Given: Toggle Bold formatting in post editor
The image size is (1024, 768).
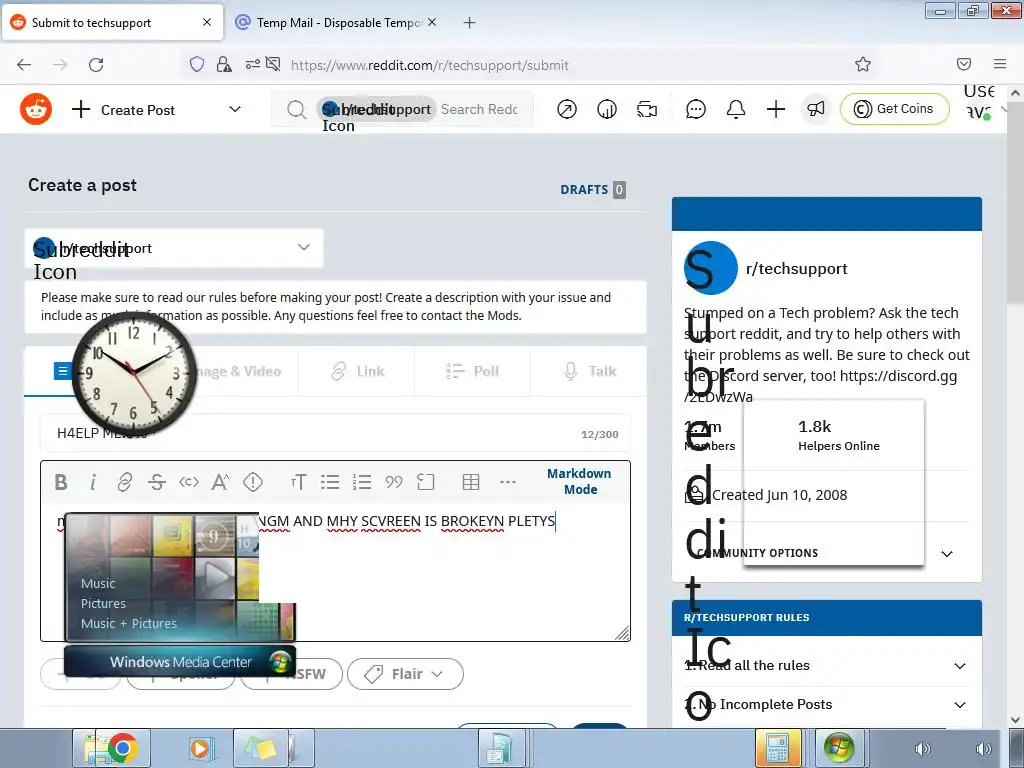Looking at the screenshot, I should [61, 482].
